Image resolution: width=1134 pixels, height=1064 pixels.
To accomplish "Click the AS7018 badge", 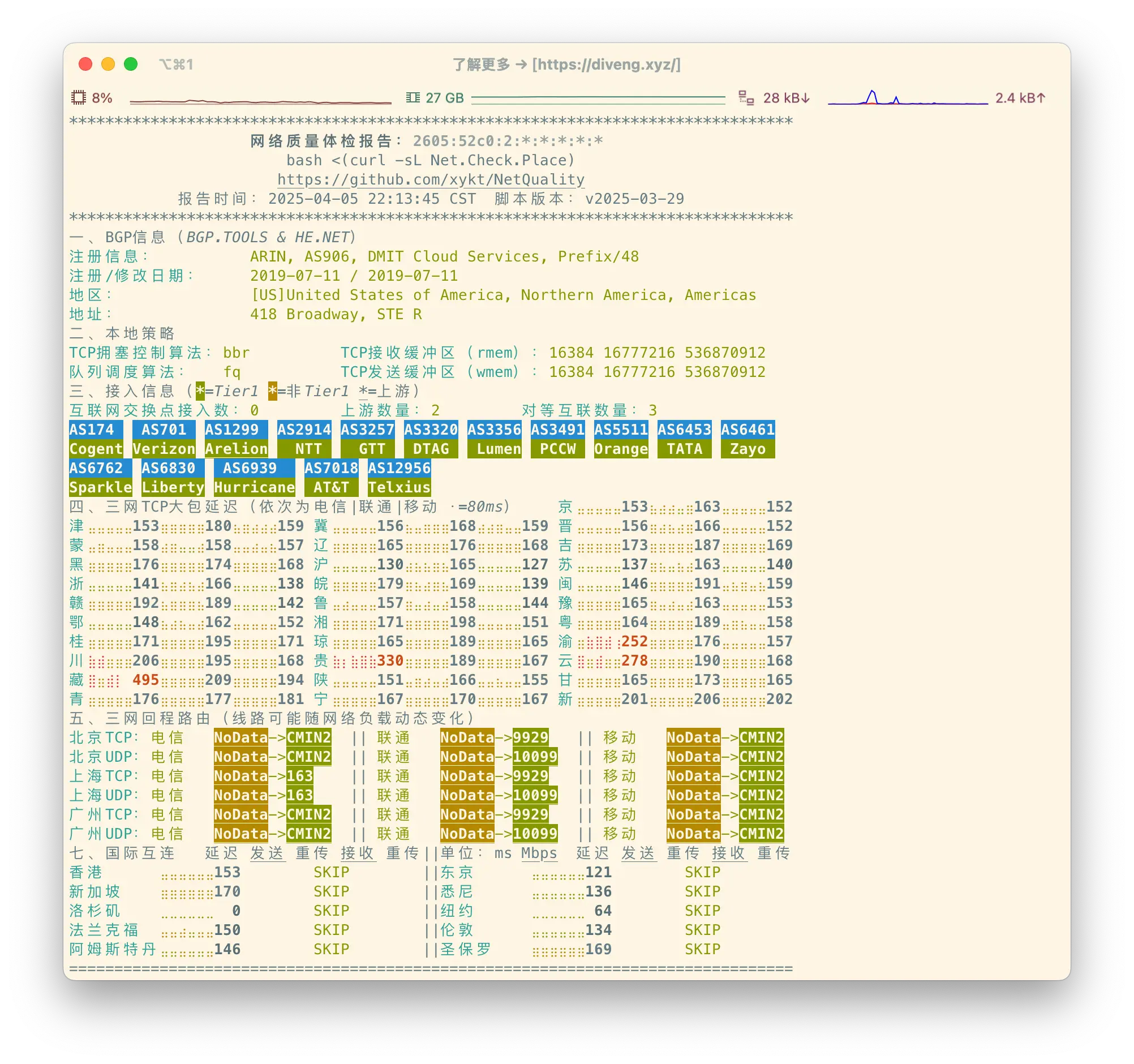I will click(331, 469).
